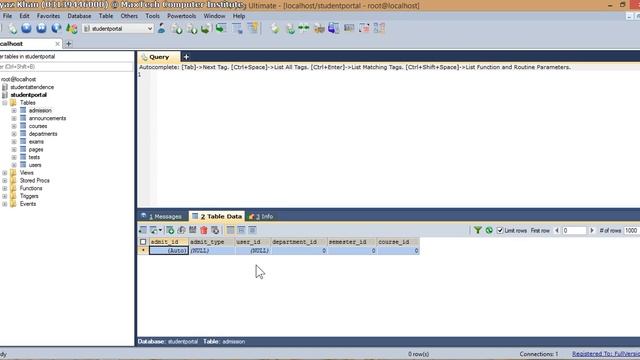
Task: Click the new connection toolbar icon
Action: tap(13, 29)
